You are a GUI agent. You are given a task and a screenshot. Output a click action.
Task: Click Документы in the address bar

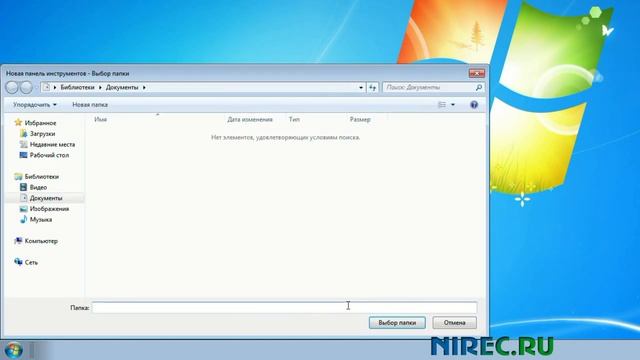122,87
